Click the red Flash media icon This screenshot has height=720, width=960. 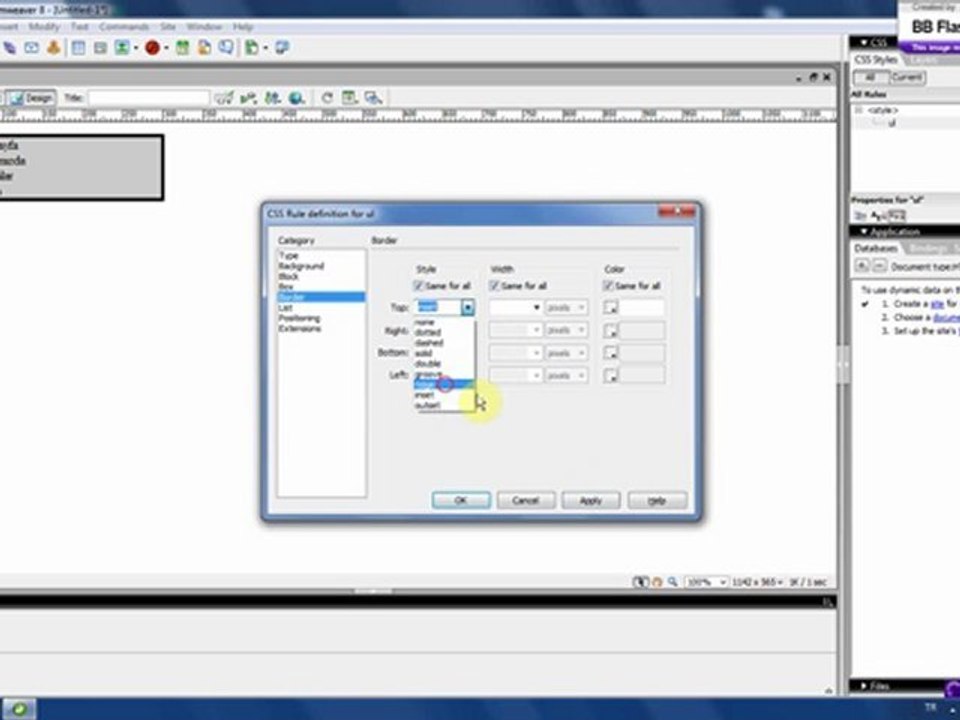152,48
